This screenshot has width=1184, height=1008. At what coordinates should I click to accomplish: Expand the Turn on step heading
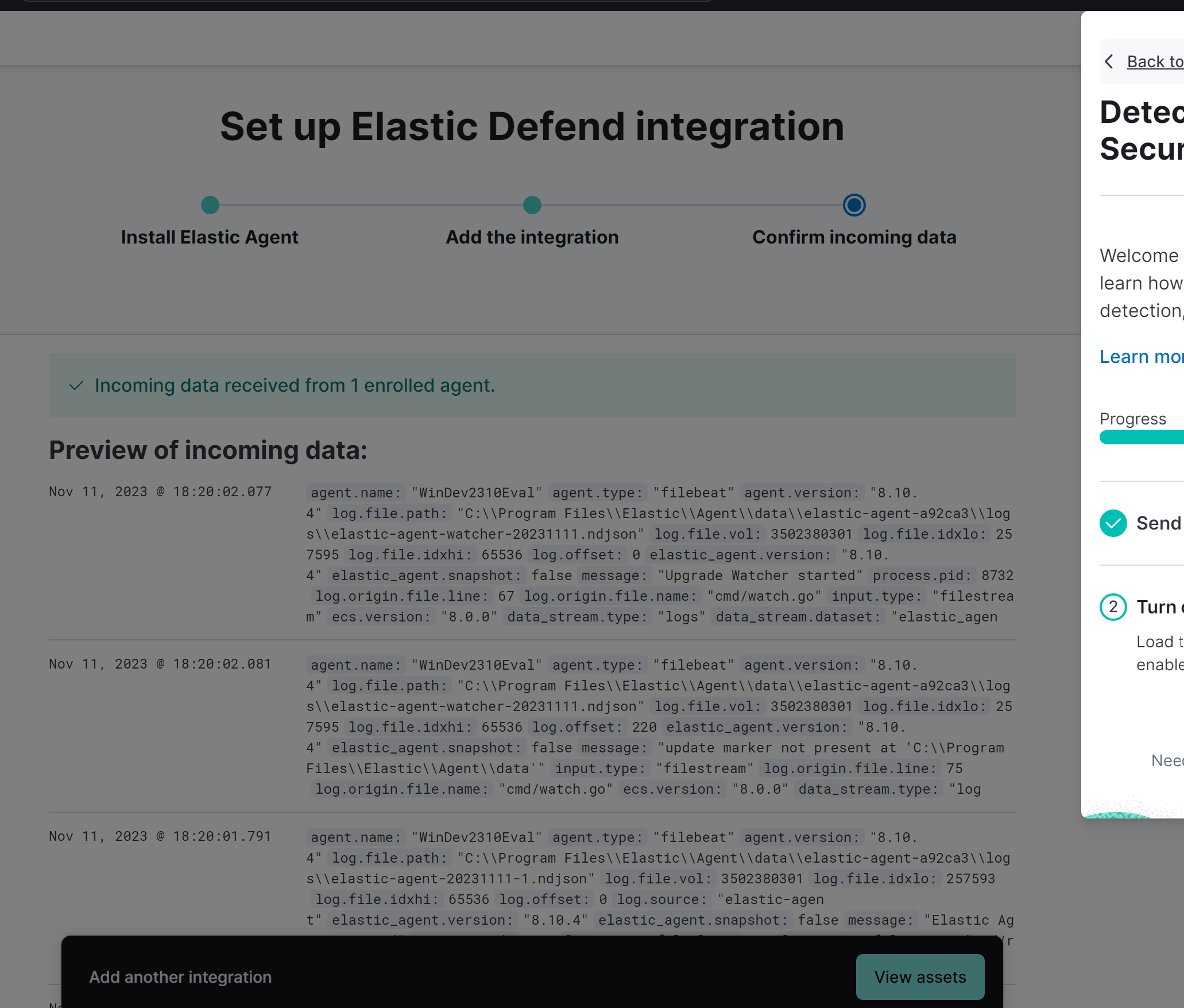coord(1159,607)
